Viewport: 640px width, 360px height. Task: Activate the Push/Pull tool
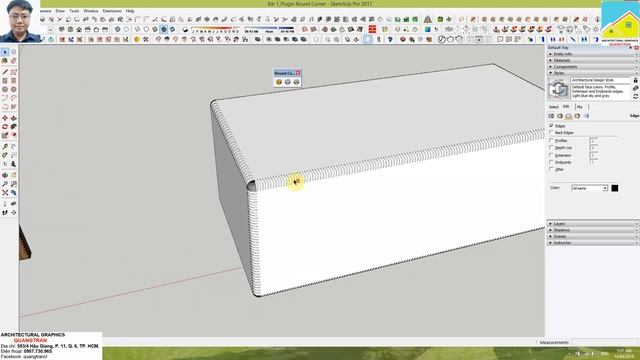tap(13, 118)
